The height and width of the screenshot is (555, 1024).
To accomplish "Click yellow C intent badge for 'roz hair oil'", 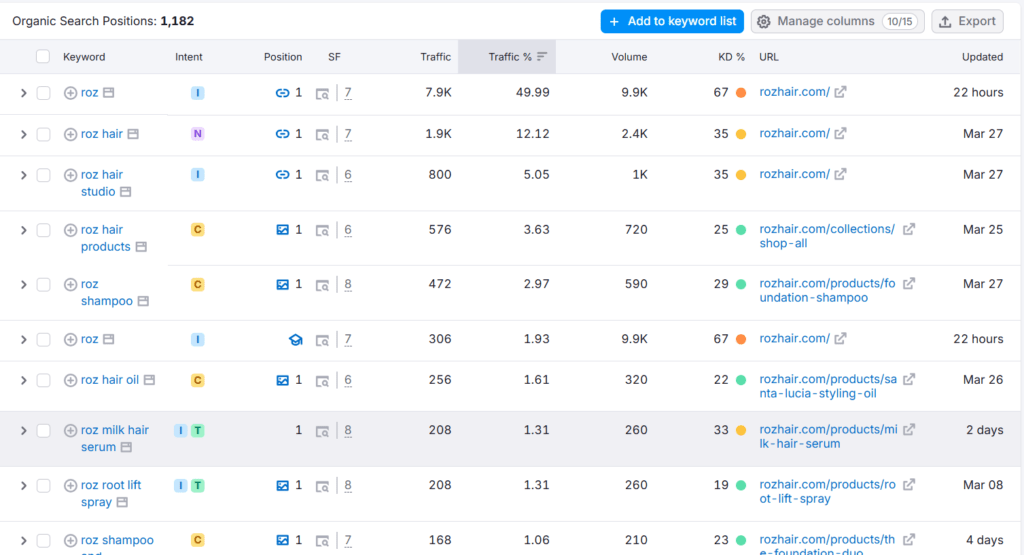I will [x=197, y=380].
